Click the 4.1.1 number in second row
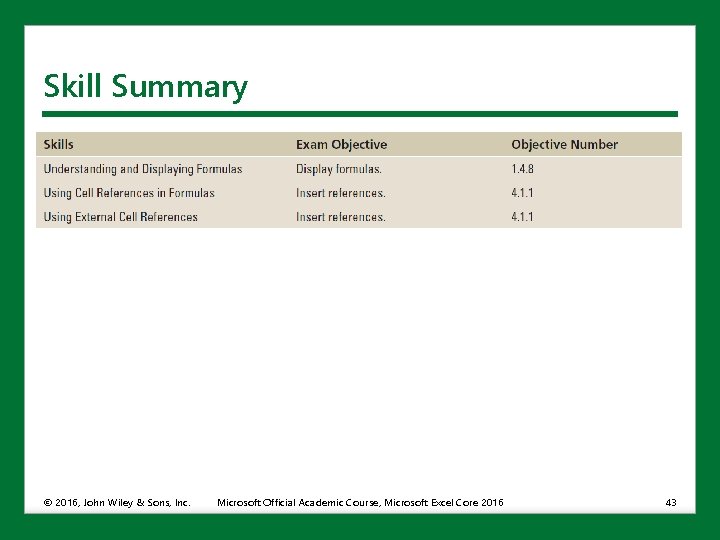The image size is (720, 540). [523, 193]
